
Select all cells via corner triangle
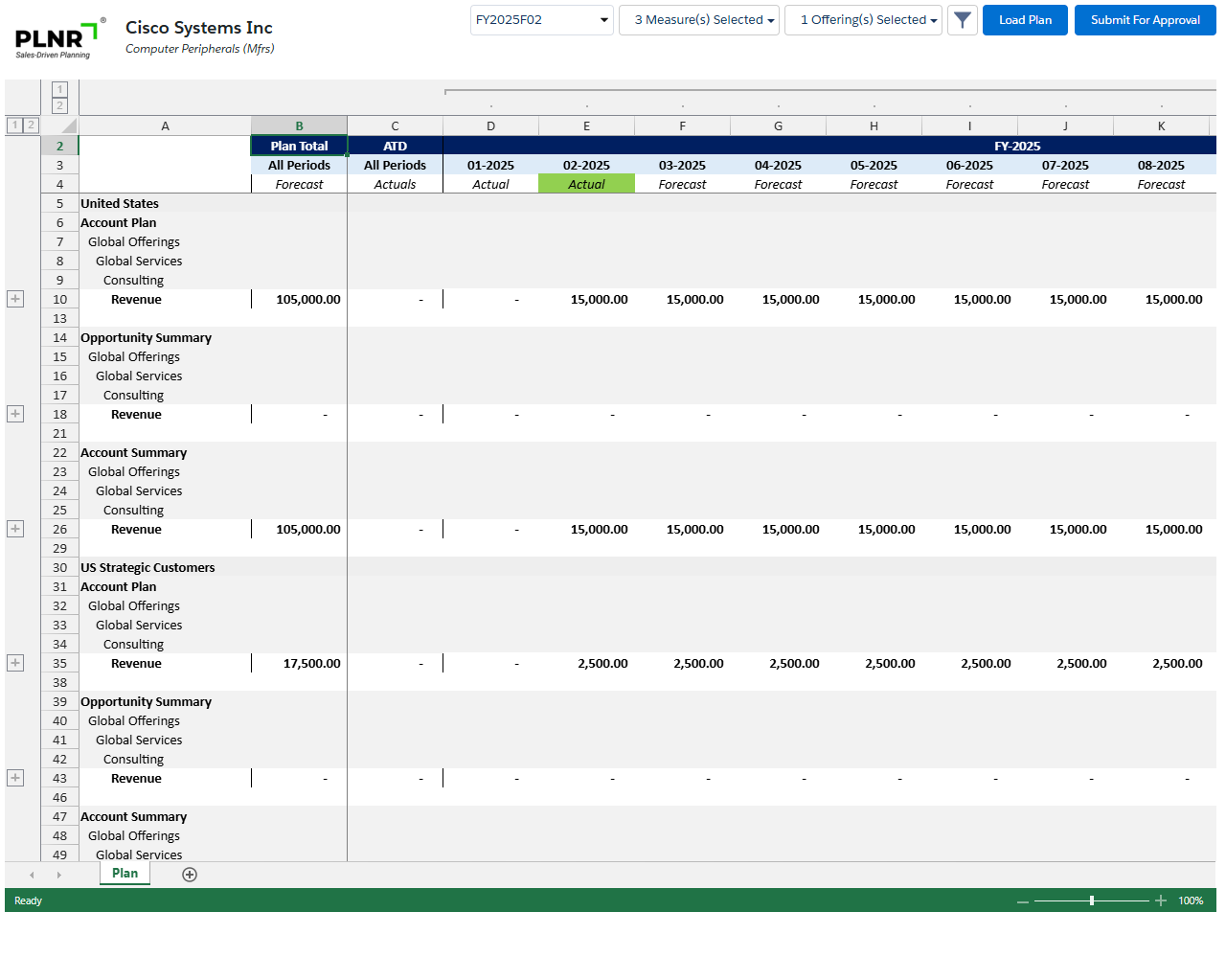[69, 126]
